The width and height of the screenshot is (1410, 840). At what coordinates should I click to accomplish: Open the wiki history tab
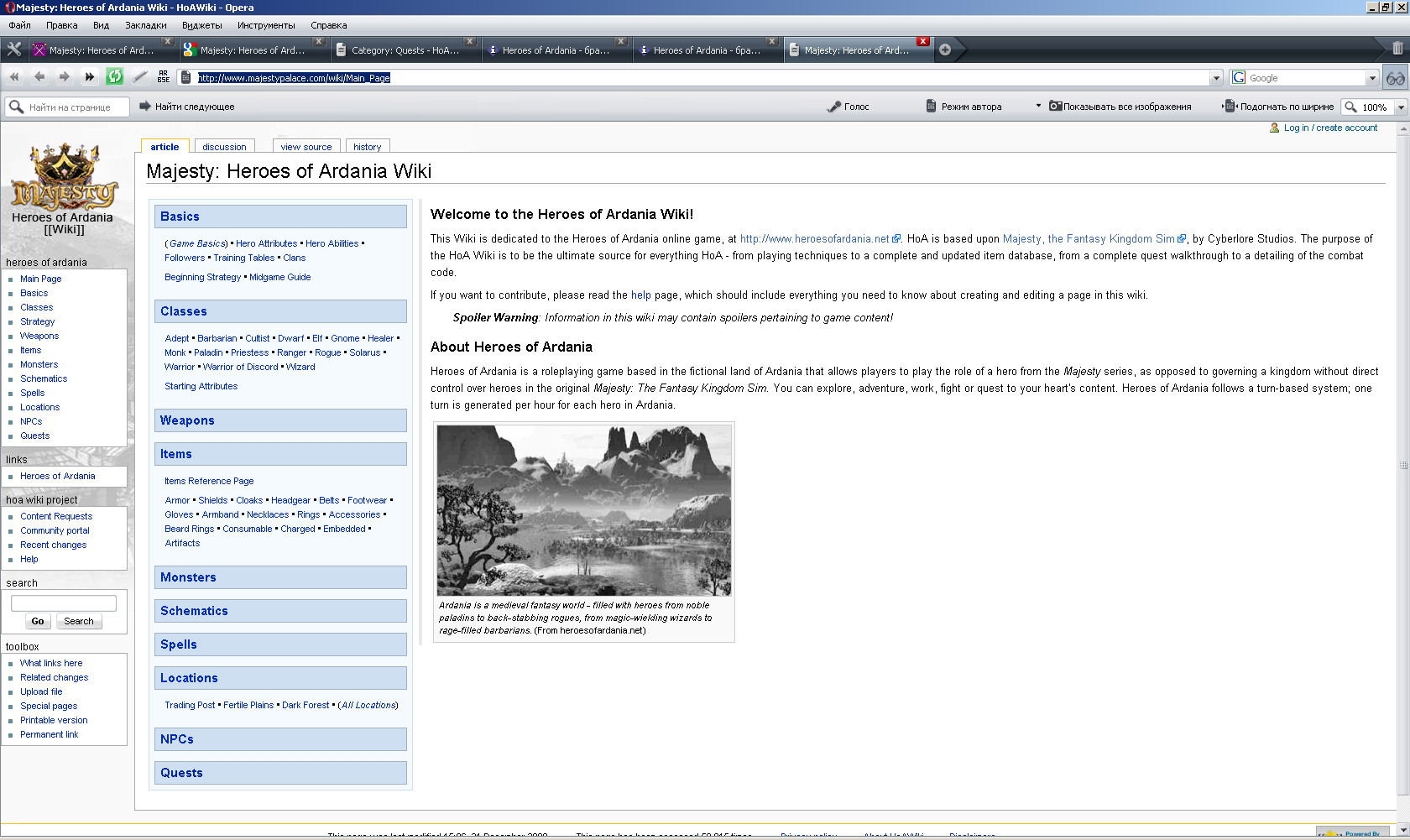point(367,146)
